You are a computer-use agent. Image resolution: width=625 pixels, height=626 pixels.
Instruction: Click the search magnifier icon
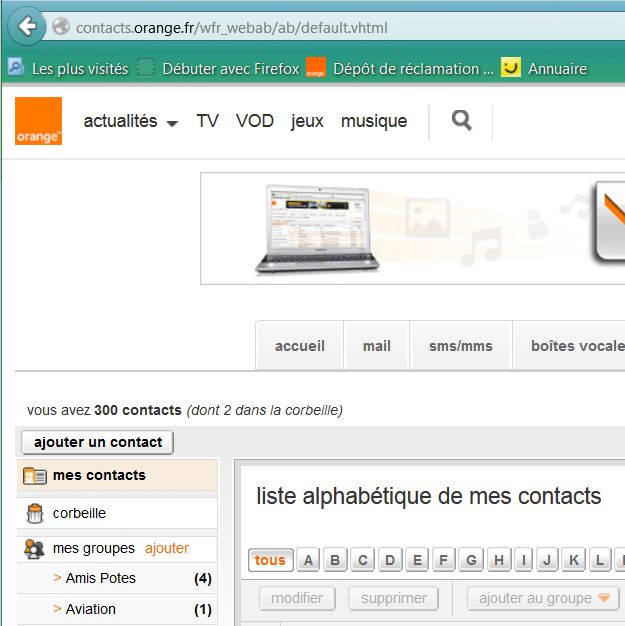462,121
